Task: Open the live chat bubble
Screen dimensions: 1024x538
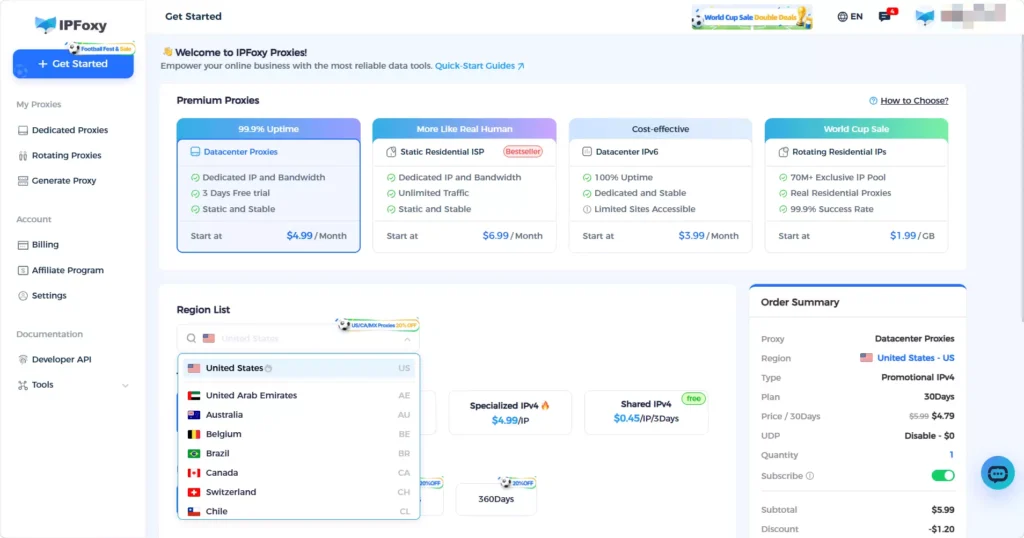Action: click(x=998, y=473)
